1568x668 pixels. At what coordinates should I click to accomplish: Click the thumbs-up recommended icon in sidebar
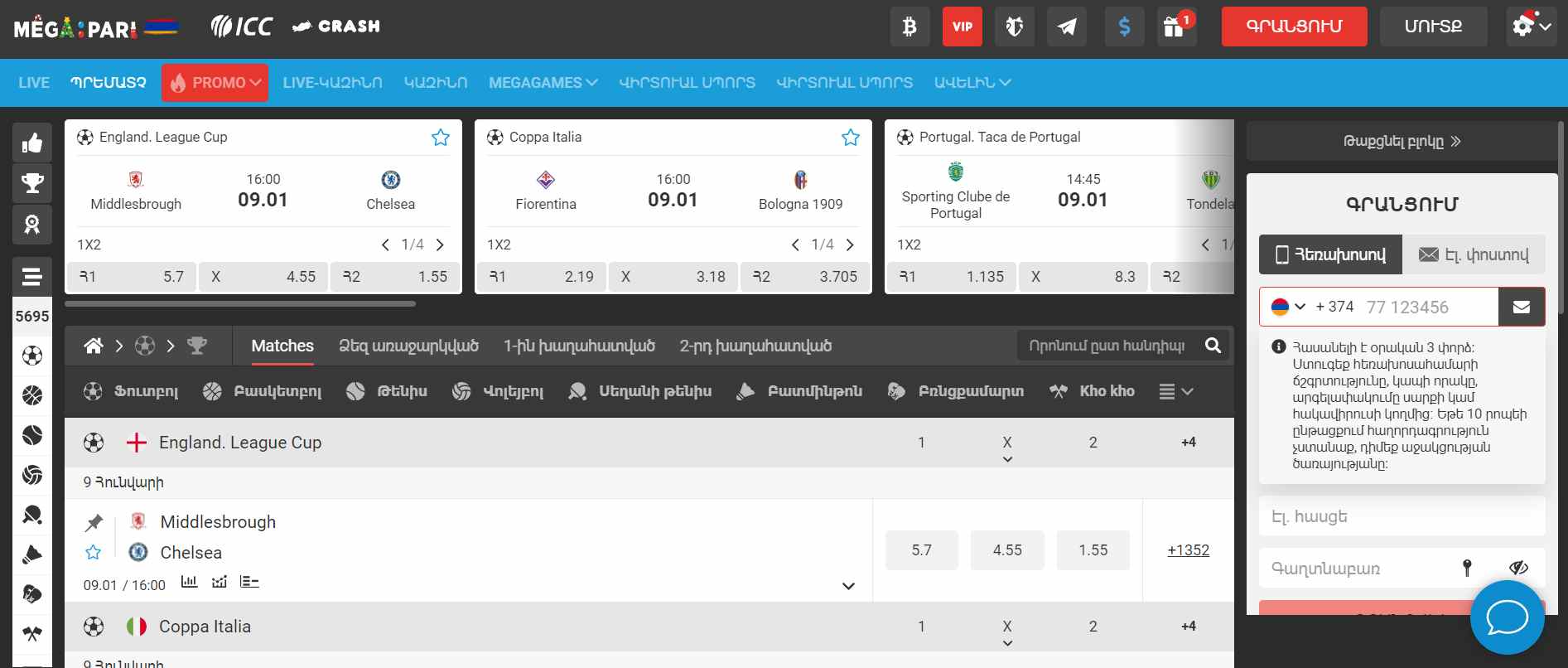pos(32,143)
